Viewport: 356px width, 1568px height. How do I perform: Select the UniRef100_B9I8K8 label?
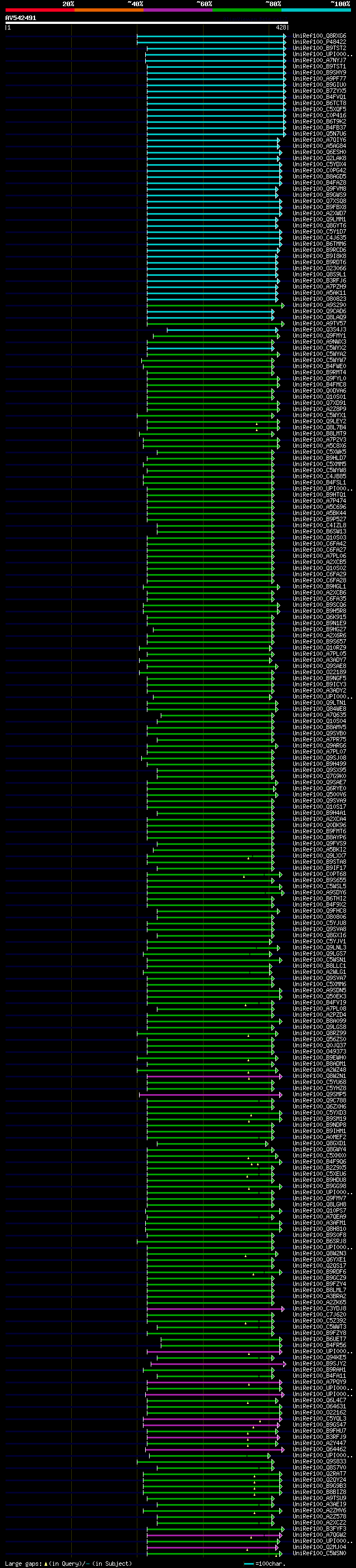319,256
